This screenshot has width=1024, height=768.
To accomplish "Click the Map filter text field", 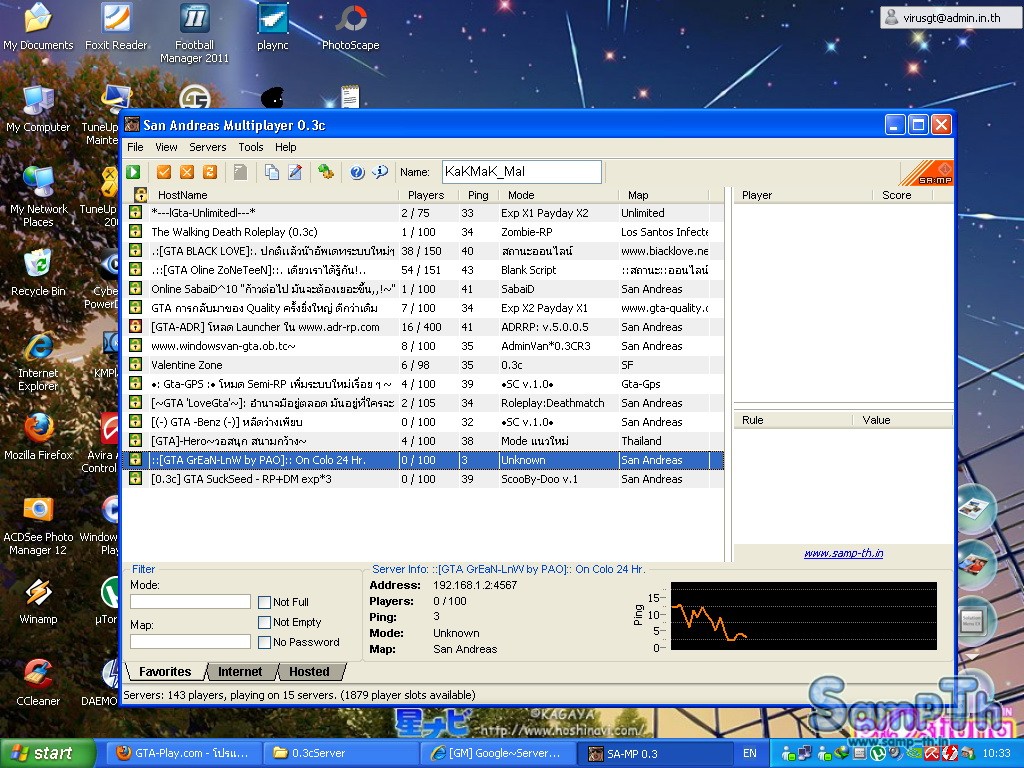I will 190,641.
